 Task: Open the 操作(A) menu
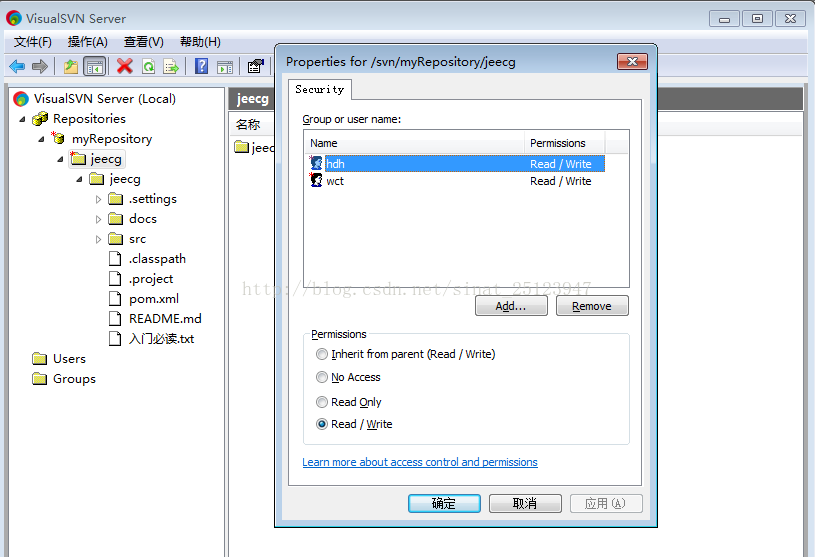(87, 42)
